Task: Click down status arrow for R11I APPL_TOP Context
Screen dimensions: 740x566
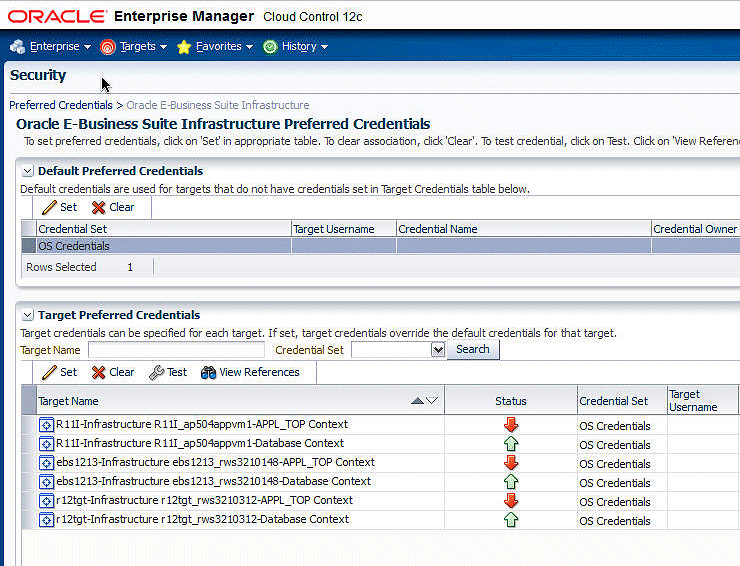Action: 511,424
